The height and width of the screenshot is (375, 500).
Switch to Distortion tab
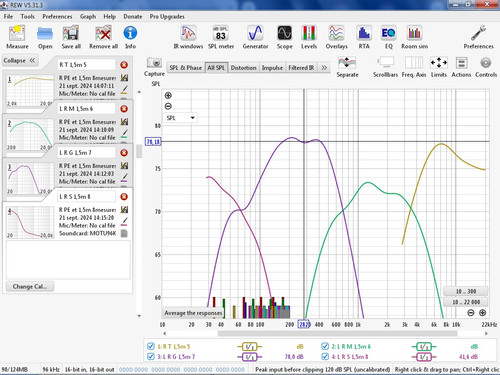point(243,68)
